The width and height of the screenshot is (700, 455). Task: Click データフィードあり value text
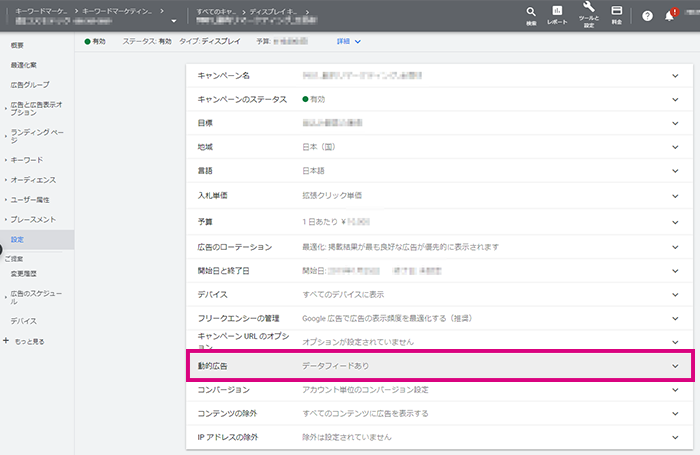coord(336,366)
